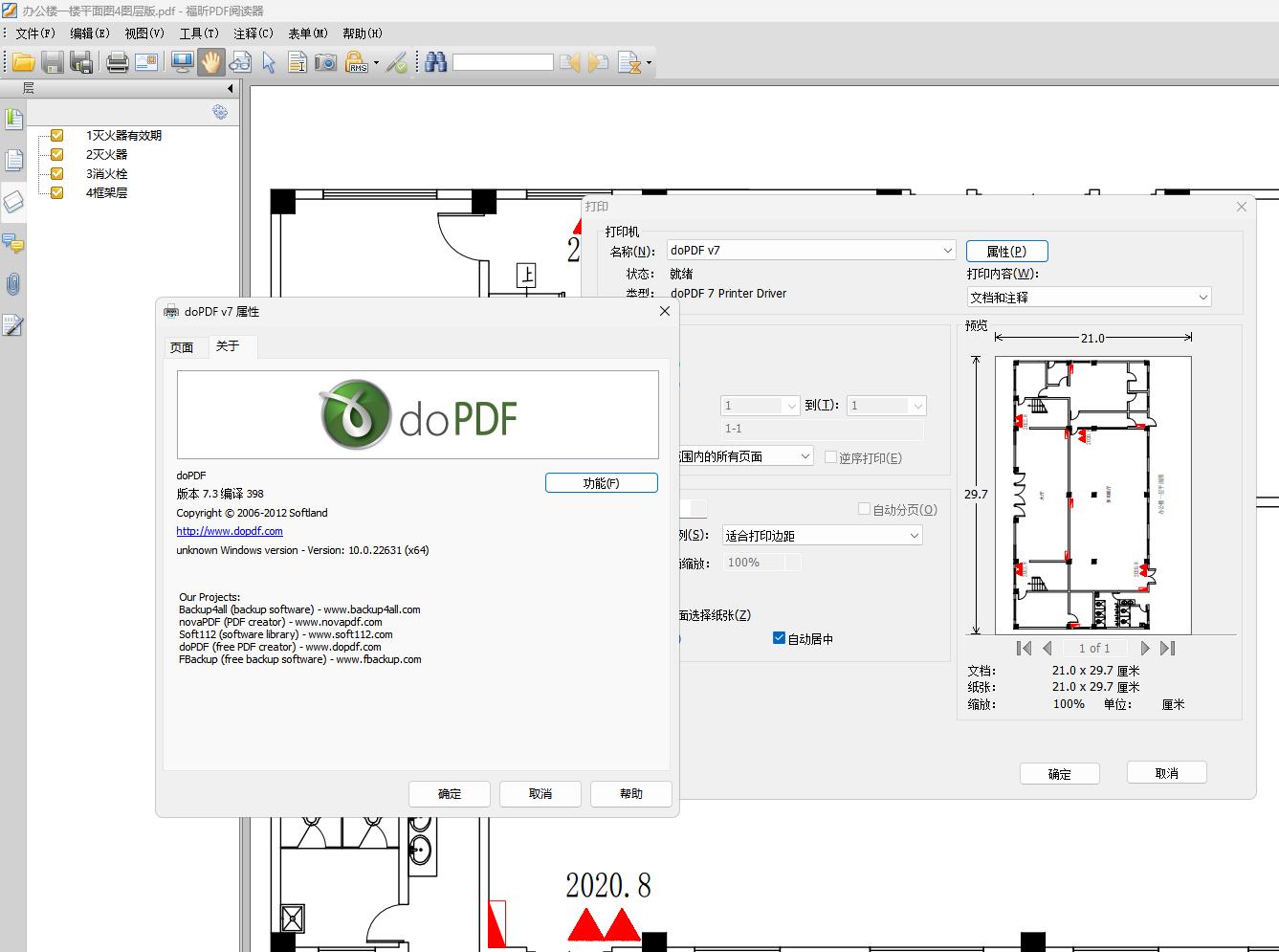Open the 表单(M) menu
The height and width of the screenshot is (952, 1279).
308,33
